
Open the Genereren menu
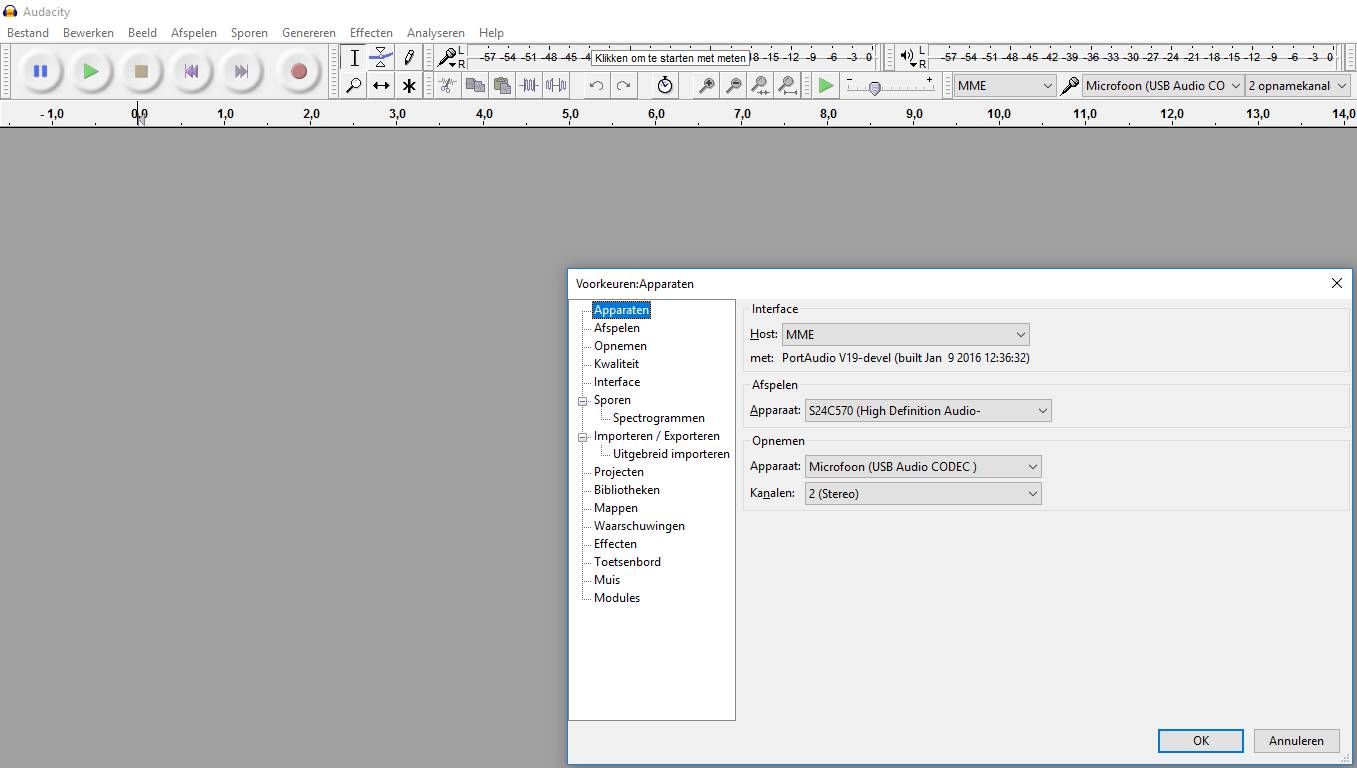308,32
